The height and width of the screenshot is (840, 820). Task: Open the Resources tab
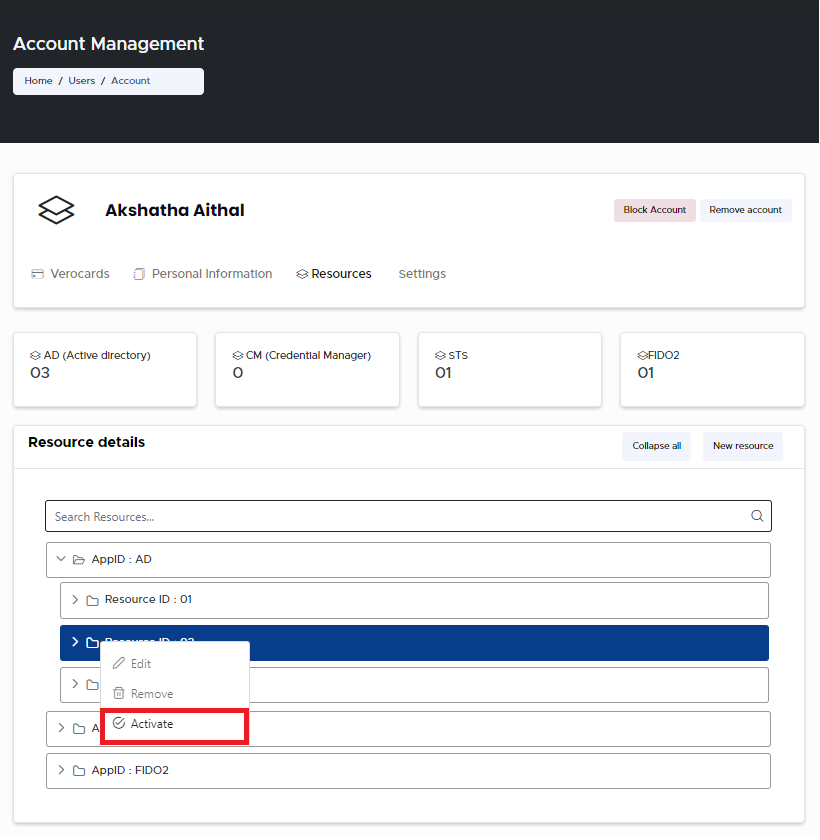coord(340,274)
